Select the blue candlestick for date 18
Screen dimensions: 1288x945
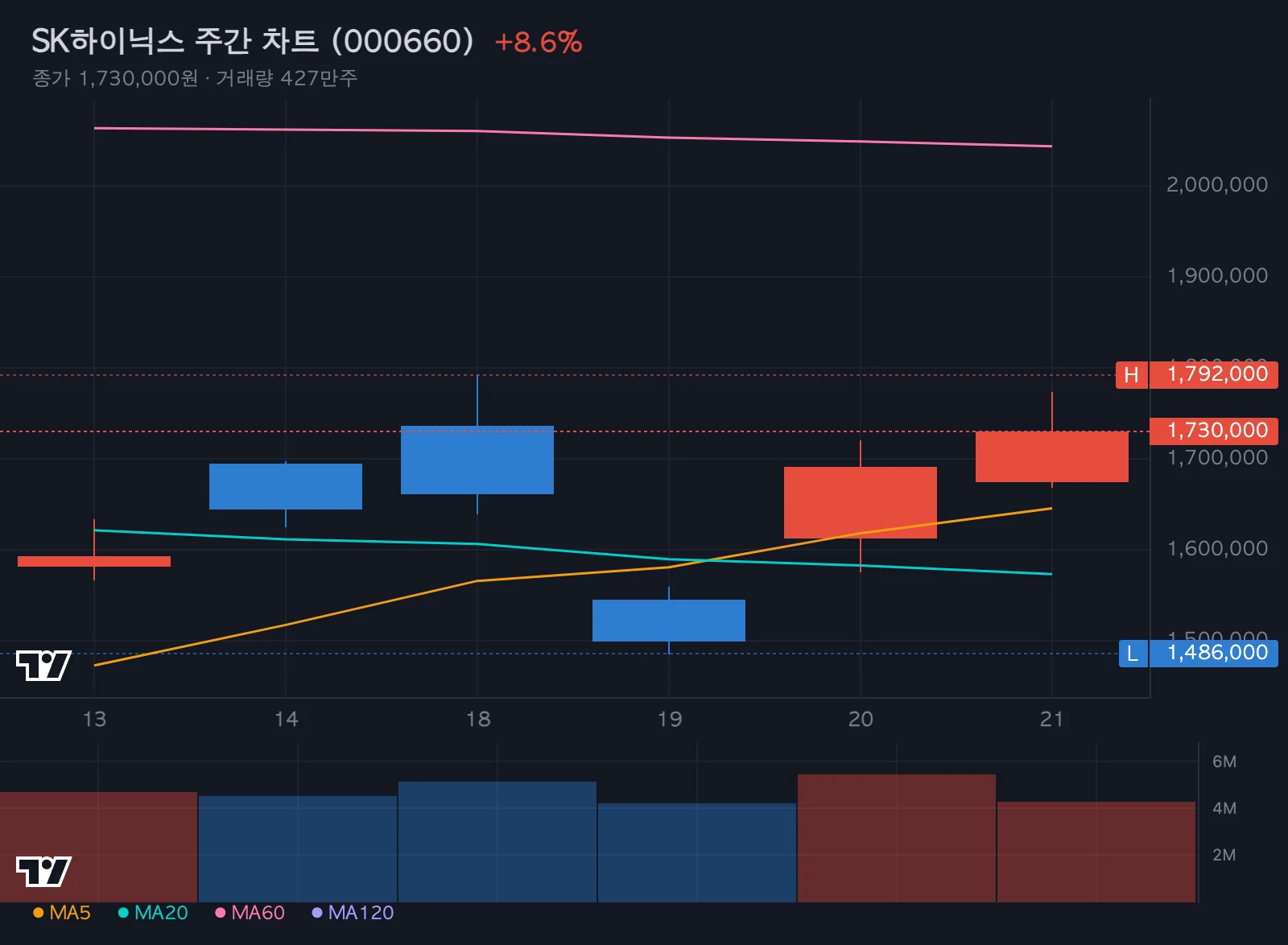click(x=477, y=460)
